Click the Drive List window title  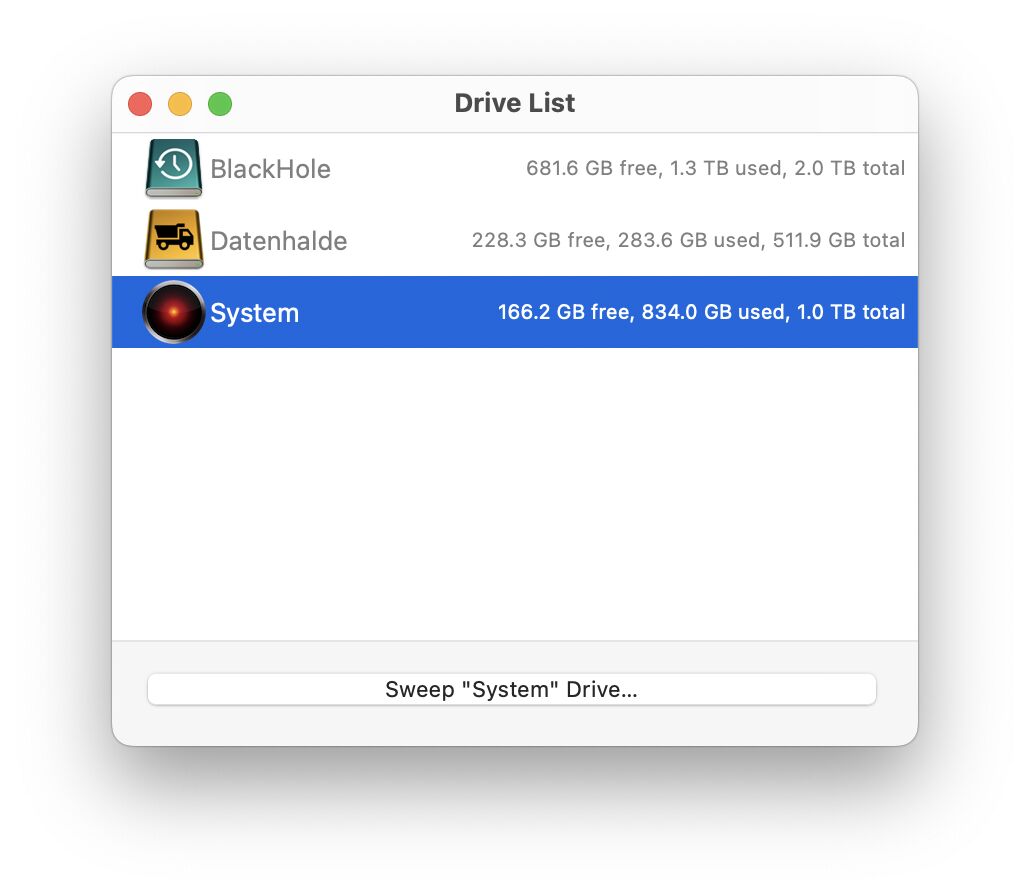tap(515, 103)
